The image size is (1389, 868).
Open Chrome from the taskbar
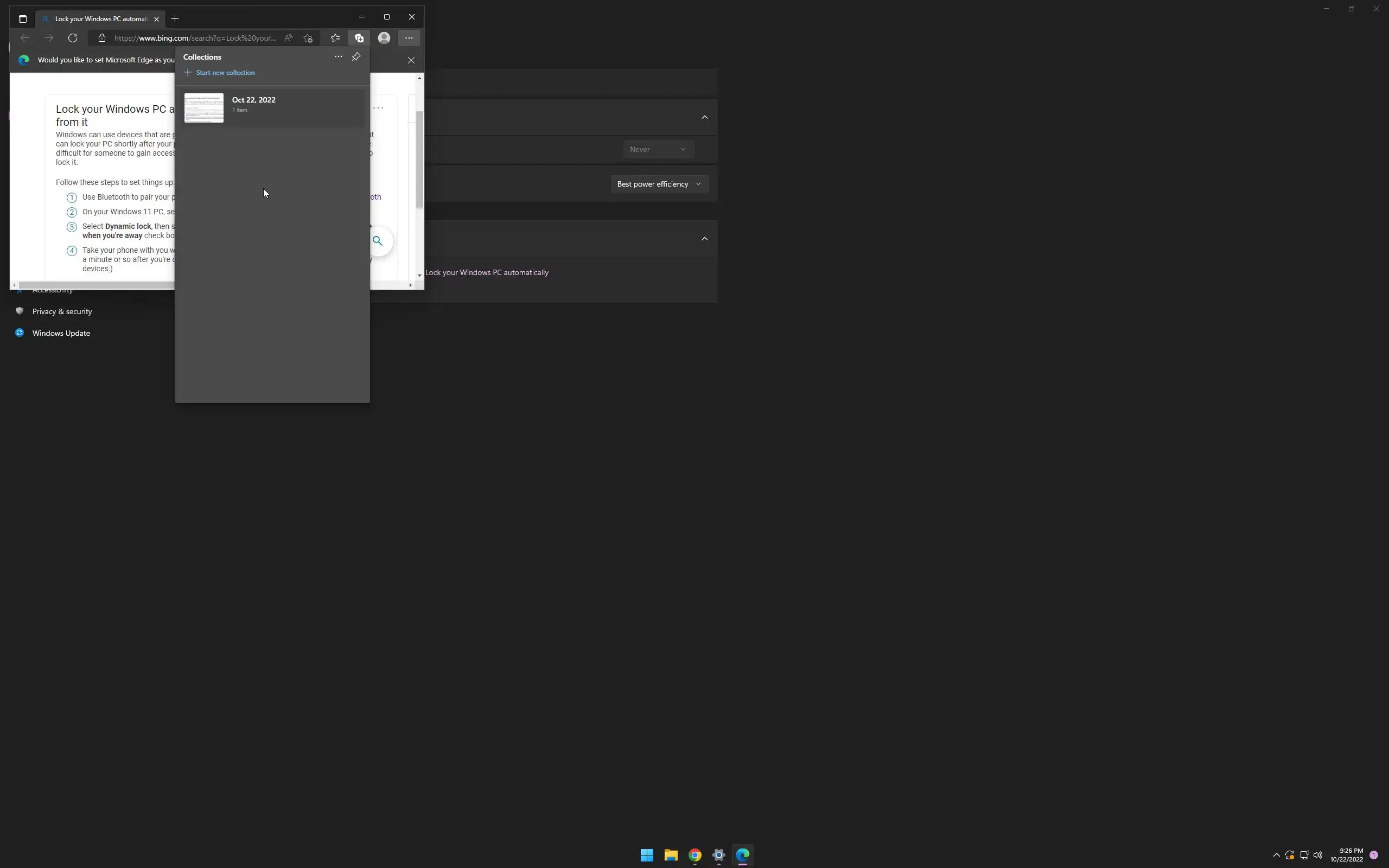click(x=694, y=855)
